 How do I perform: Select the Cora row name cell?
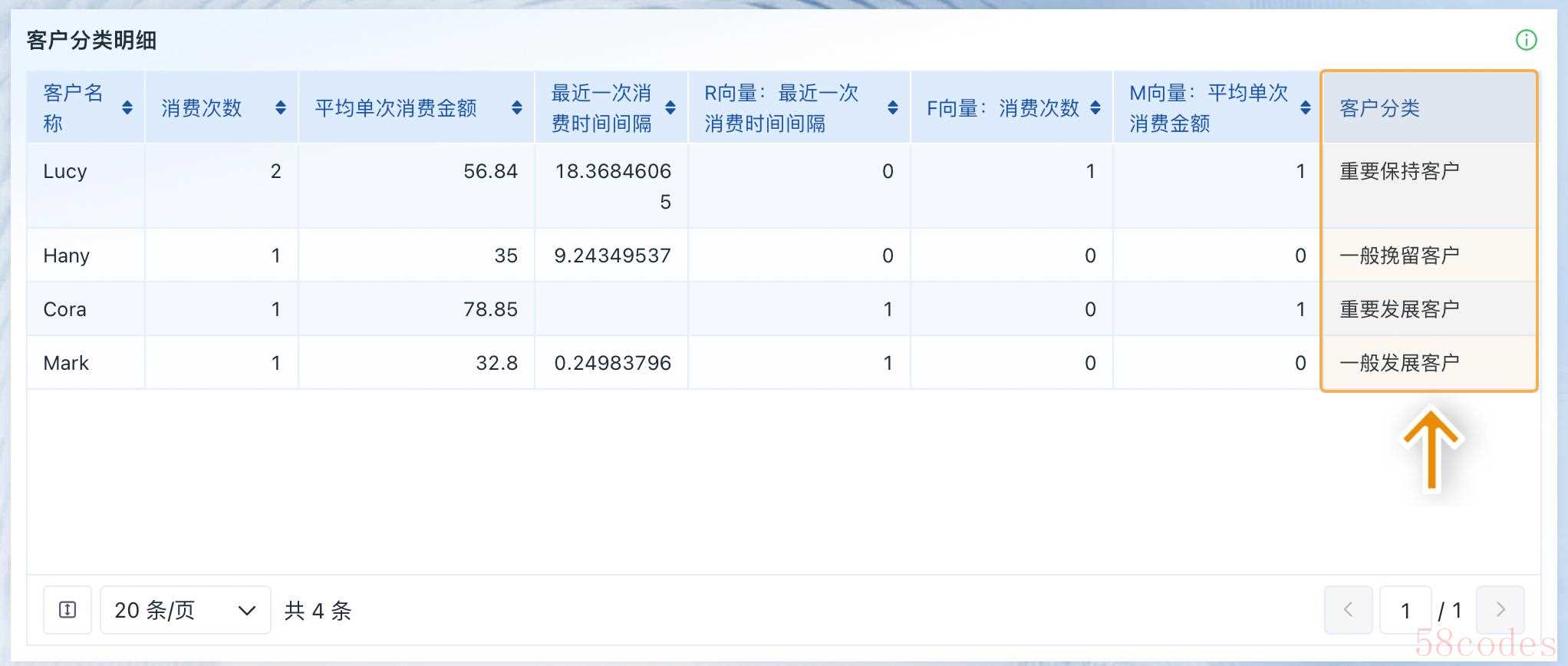[64, 309]
